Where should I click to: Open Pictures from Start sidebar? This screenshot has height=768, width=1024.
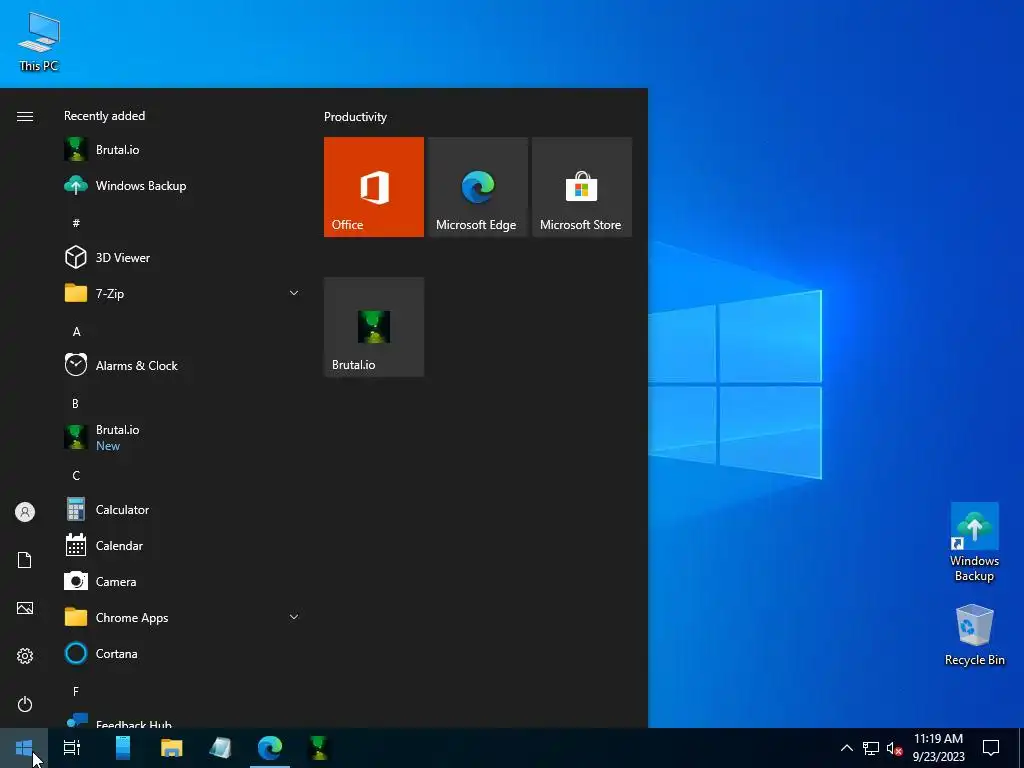pyautogui.click(x=25, y=608)
